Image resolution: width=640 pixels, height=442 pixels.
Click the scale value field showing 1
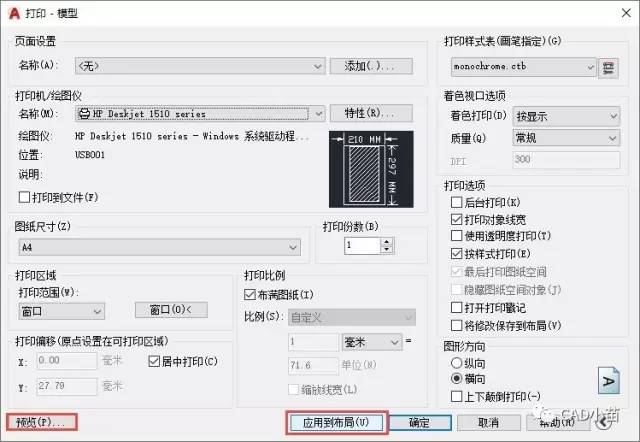(313, 342)
